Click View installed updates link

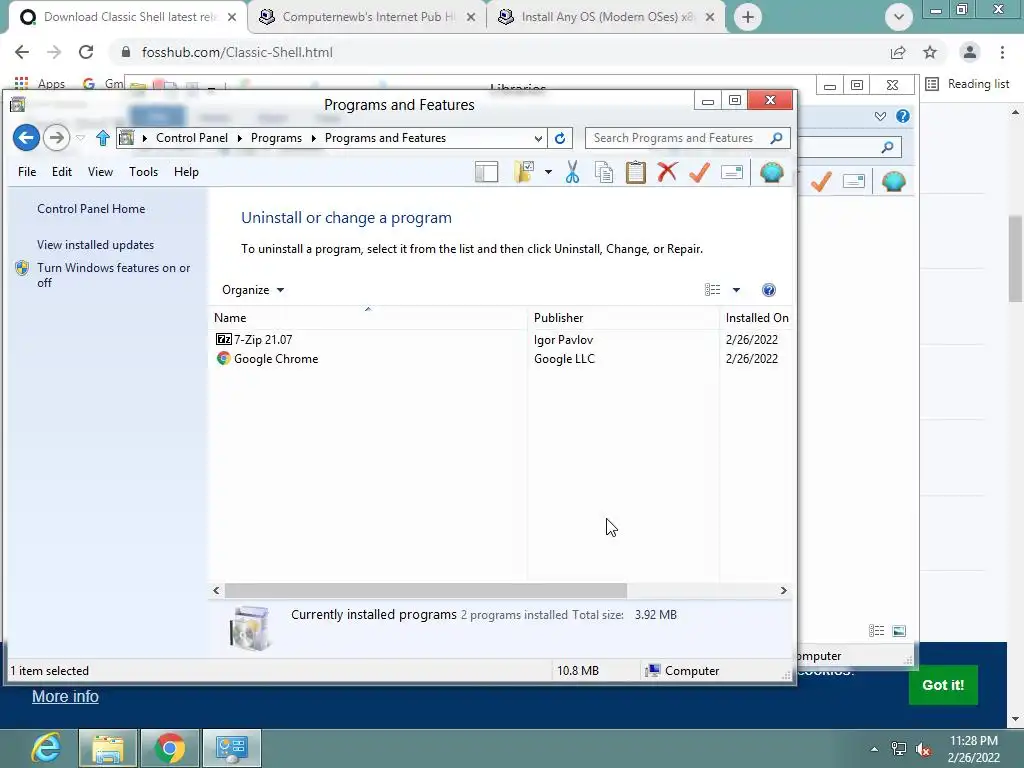tap(95, 245)
